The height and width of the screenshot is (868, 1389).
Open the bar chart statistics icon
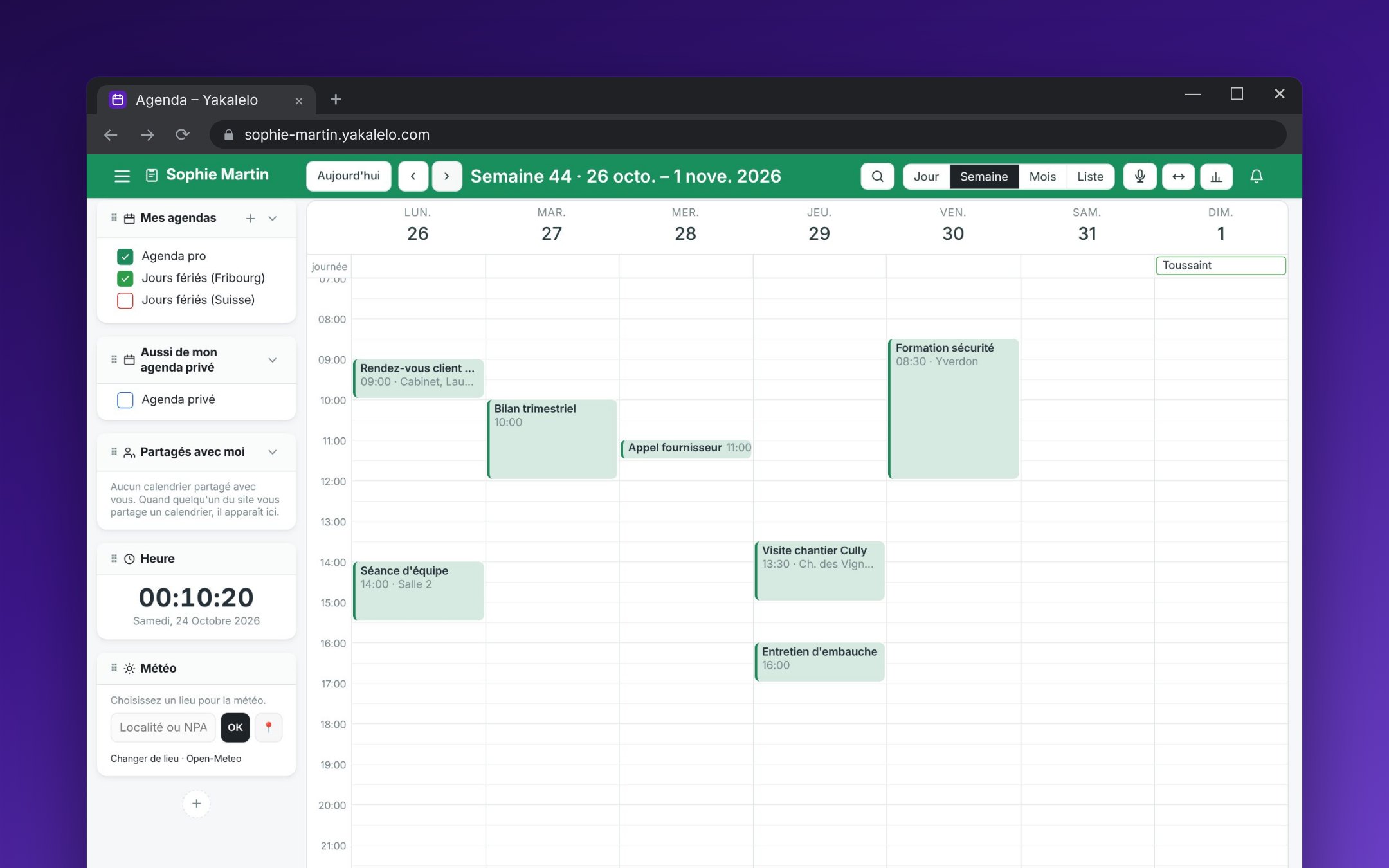pos(1216,176)
